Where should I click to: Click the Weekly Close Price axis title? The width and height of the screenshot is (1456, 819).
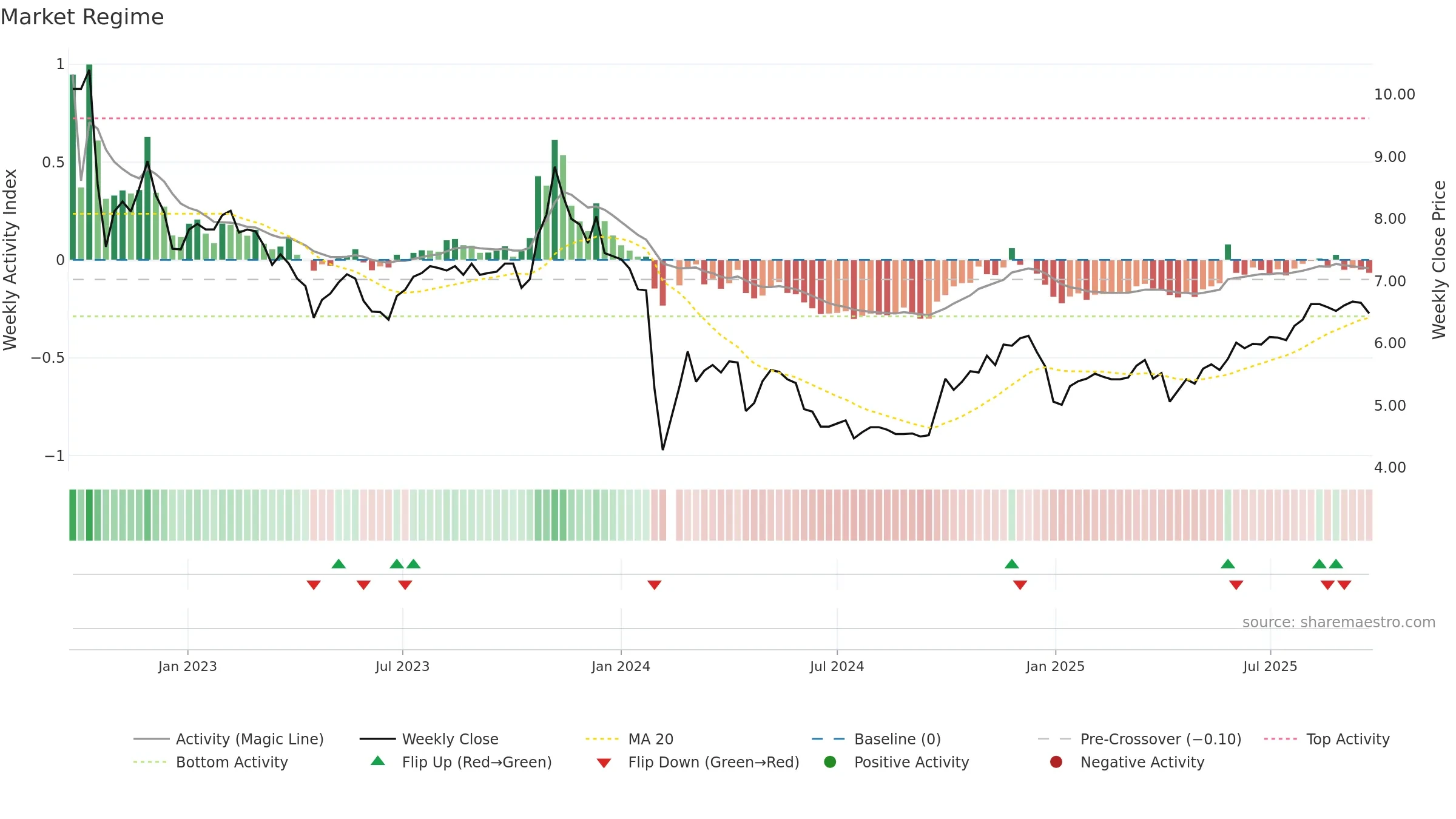click(x=1439, y=260)
